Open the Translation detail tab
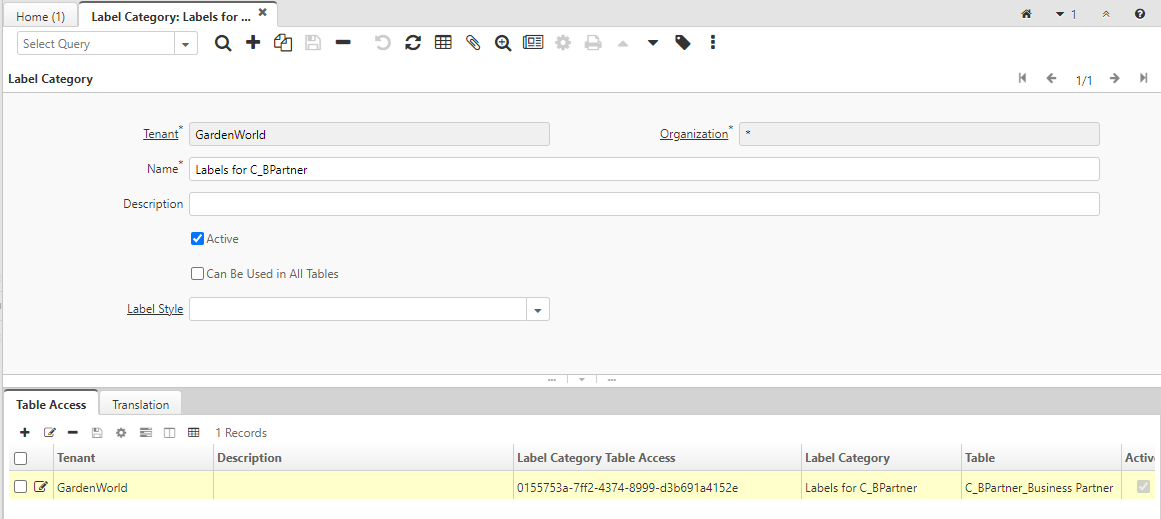The height and width of the screenshot is (519, 1161). [141, 404]
